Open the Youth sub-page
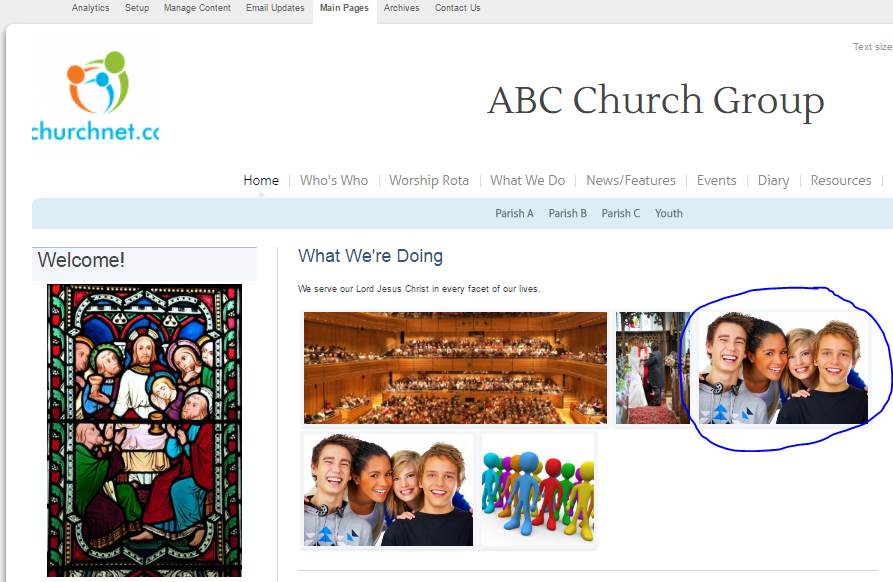Viewport: 893px width, 582px height. click(x=668, y=213)
